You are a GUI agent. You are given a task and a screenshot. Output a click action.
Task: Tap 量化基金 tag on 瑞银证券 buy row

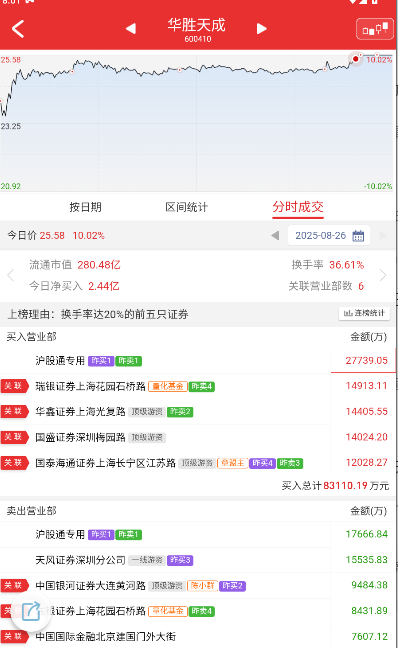click(168, 386)
